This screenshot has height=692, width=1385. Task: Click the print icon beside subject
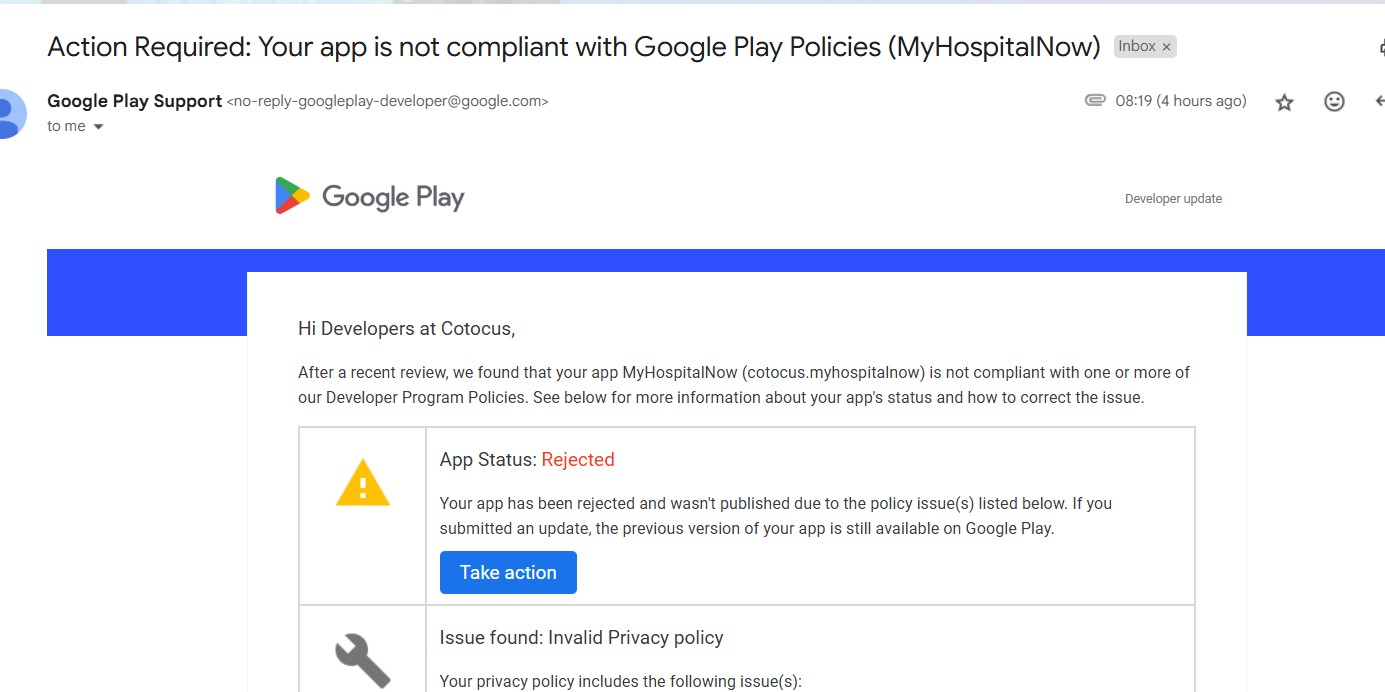tap(1381, 47)
